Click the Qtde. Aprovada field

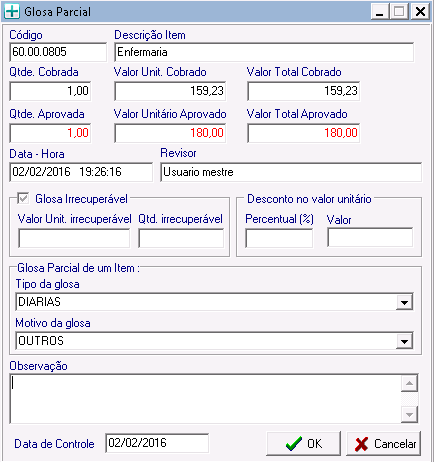pyautogui.click(x=50, y=133)
